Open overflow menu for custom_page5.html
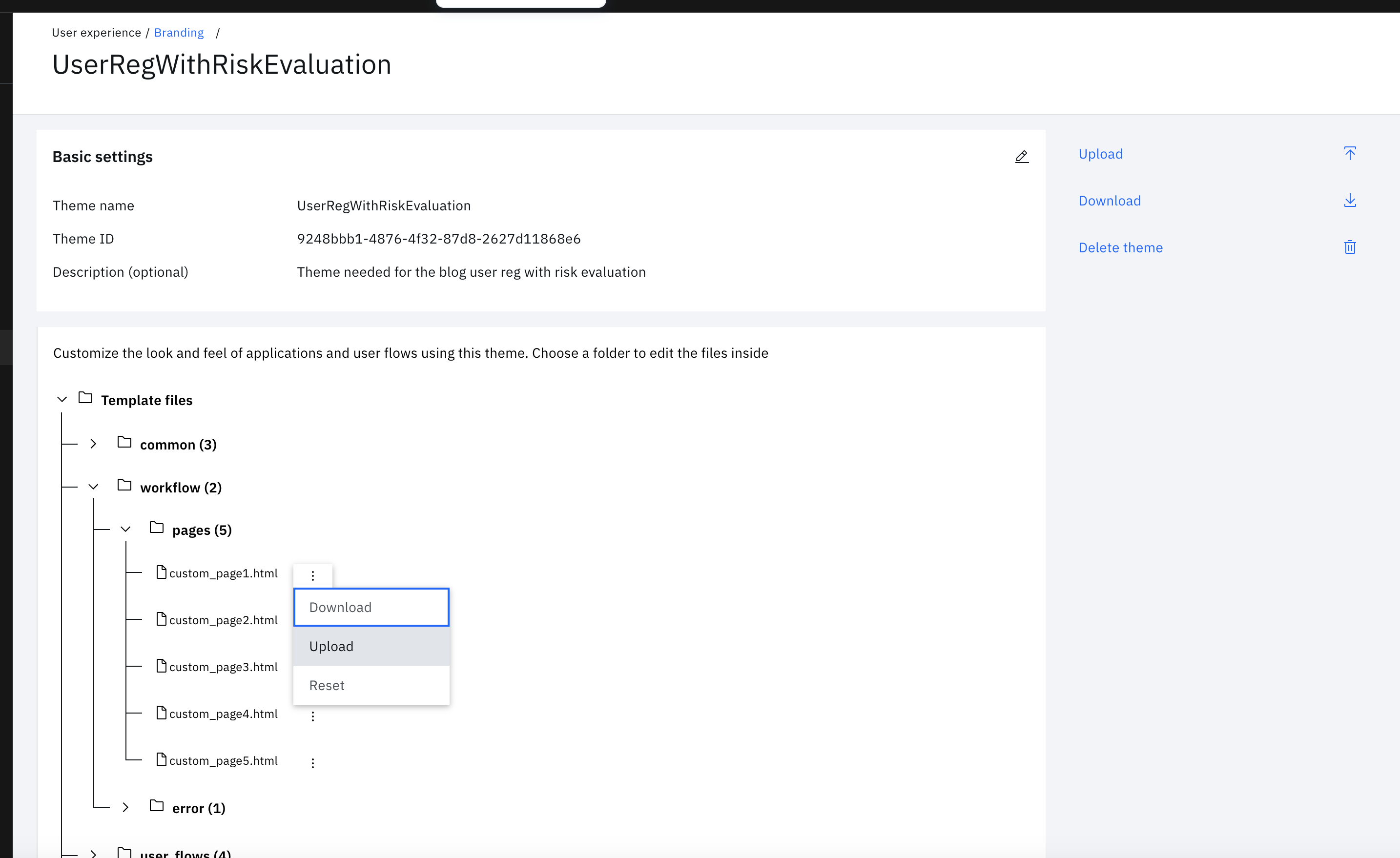Viewport: 1400px width, 858px height. tap(312, 762)
